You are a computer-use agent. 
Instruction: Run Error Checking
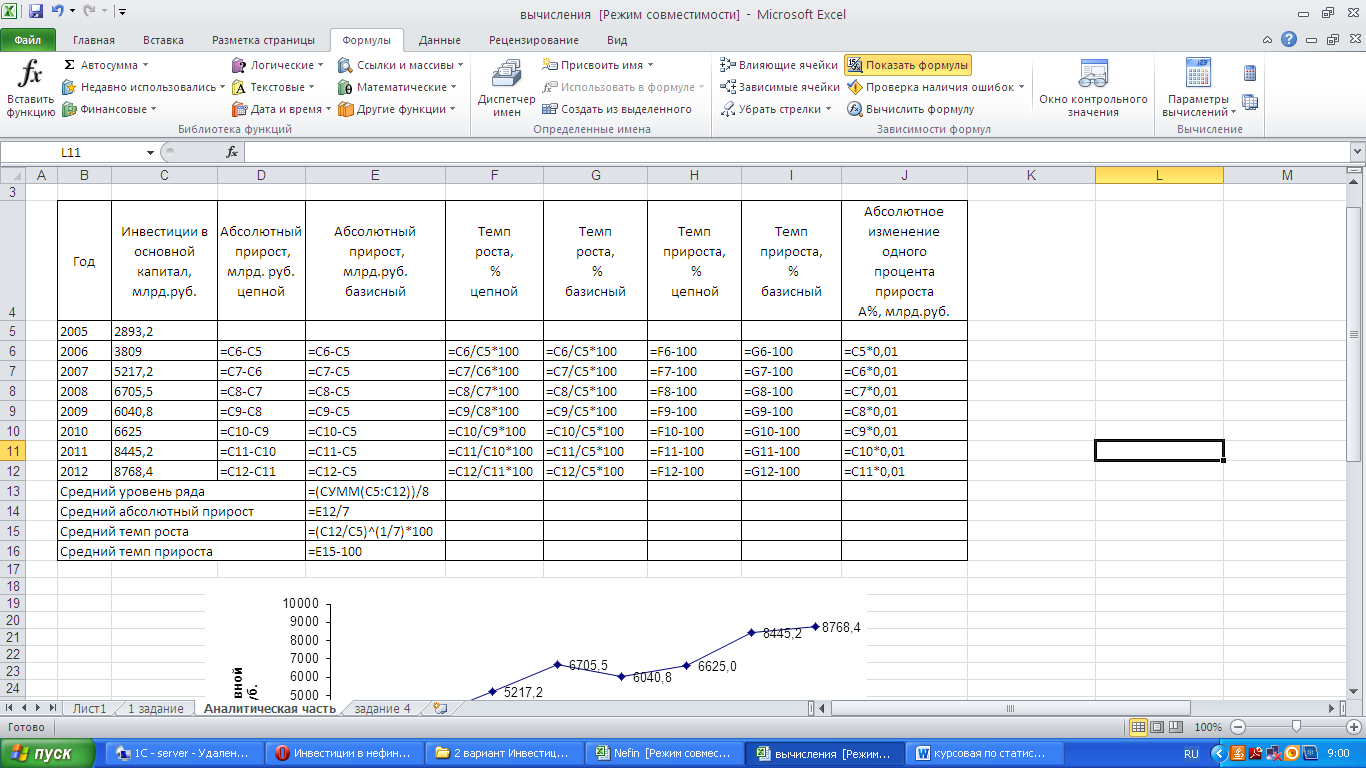930,87
